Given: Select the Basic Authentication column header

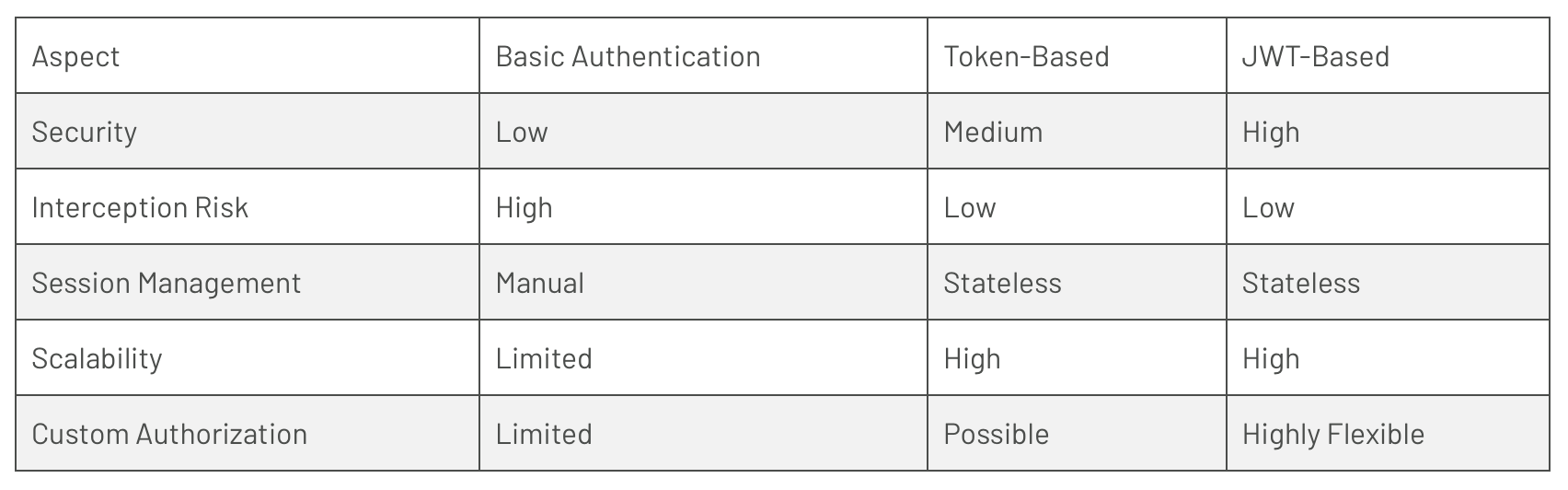Looking at the screenshot, I should pyautogui.click(x=628, y=57).
